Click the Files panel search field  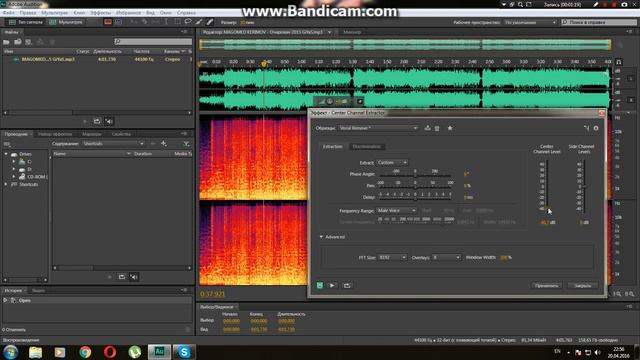pos(153,41)
